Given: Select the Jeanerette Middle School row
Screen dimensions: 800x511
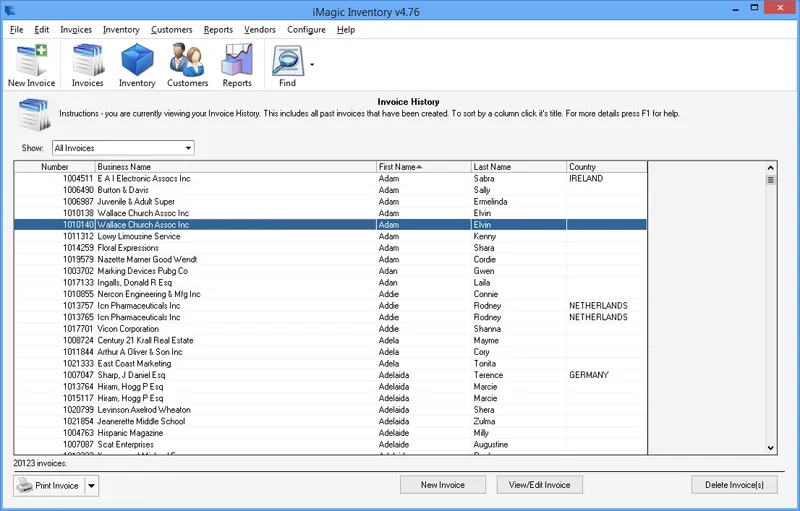Looking at the screenshot, I should [x=331, y=421].
